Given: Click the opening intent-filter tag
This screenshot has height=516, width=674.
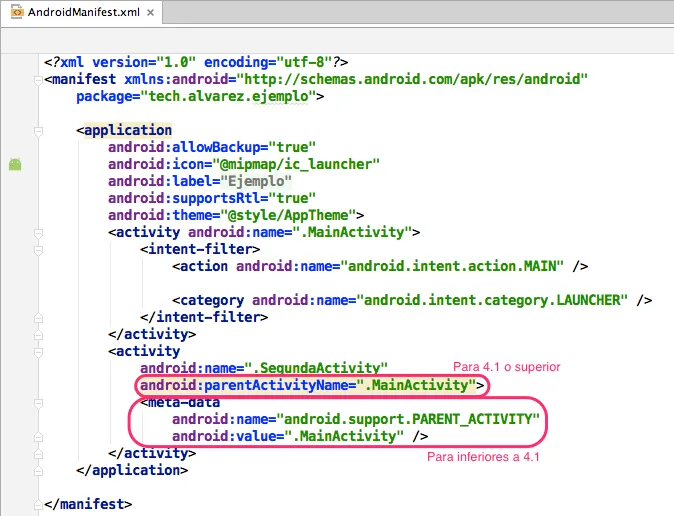Looking at the screenshot, I should 200,249.
